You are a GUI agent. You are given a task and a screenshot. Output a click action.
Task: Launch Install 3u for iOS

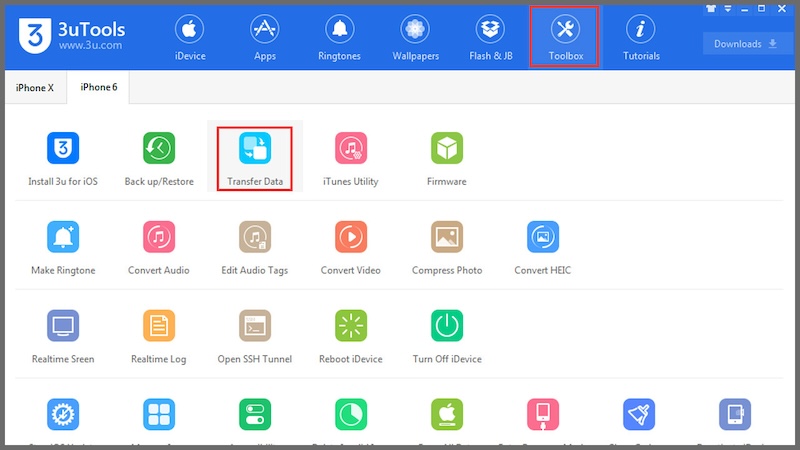(x=63, y=159)
